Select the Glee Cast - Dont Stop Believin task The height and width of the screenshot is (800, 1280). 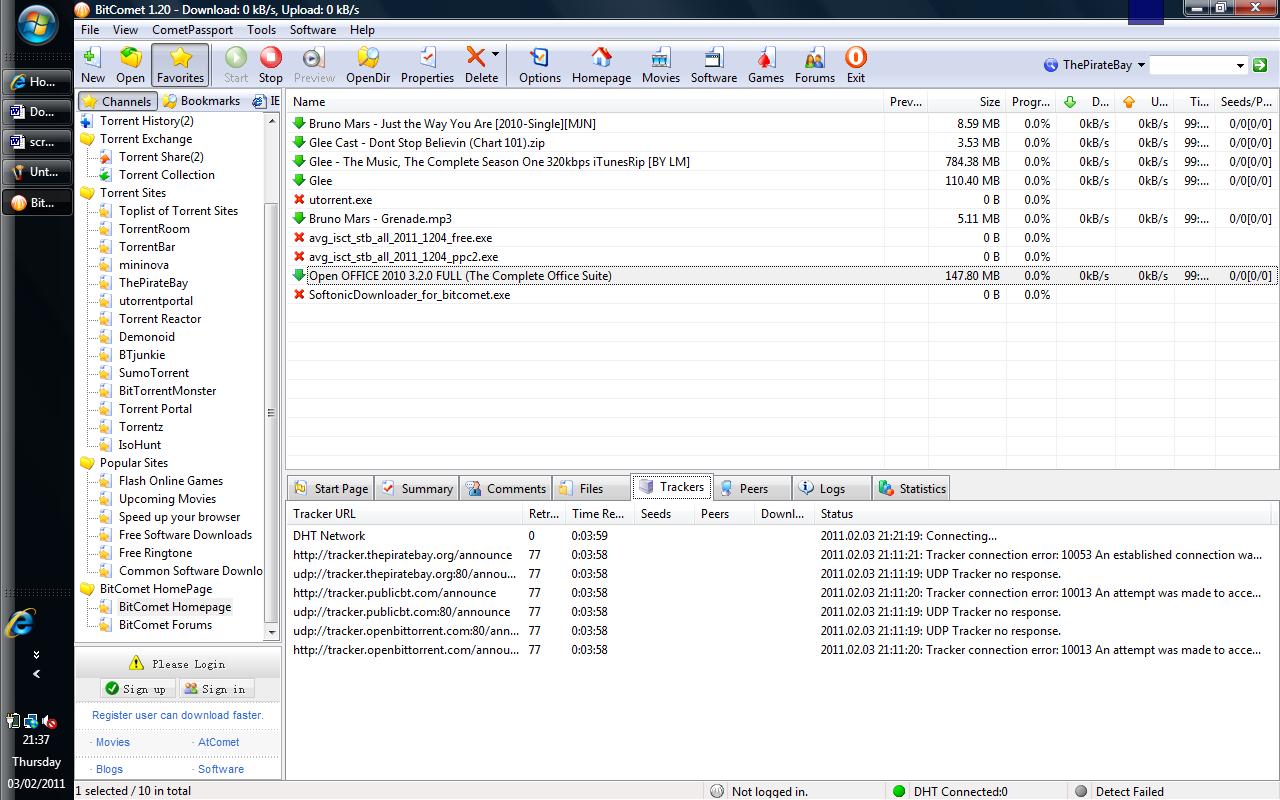(781, 143)
